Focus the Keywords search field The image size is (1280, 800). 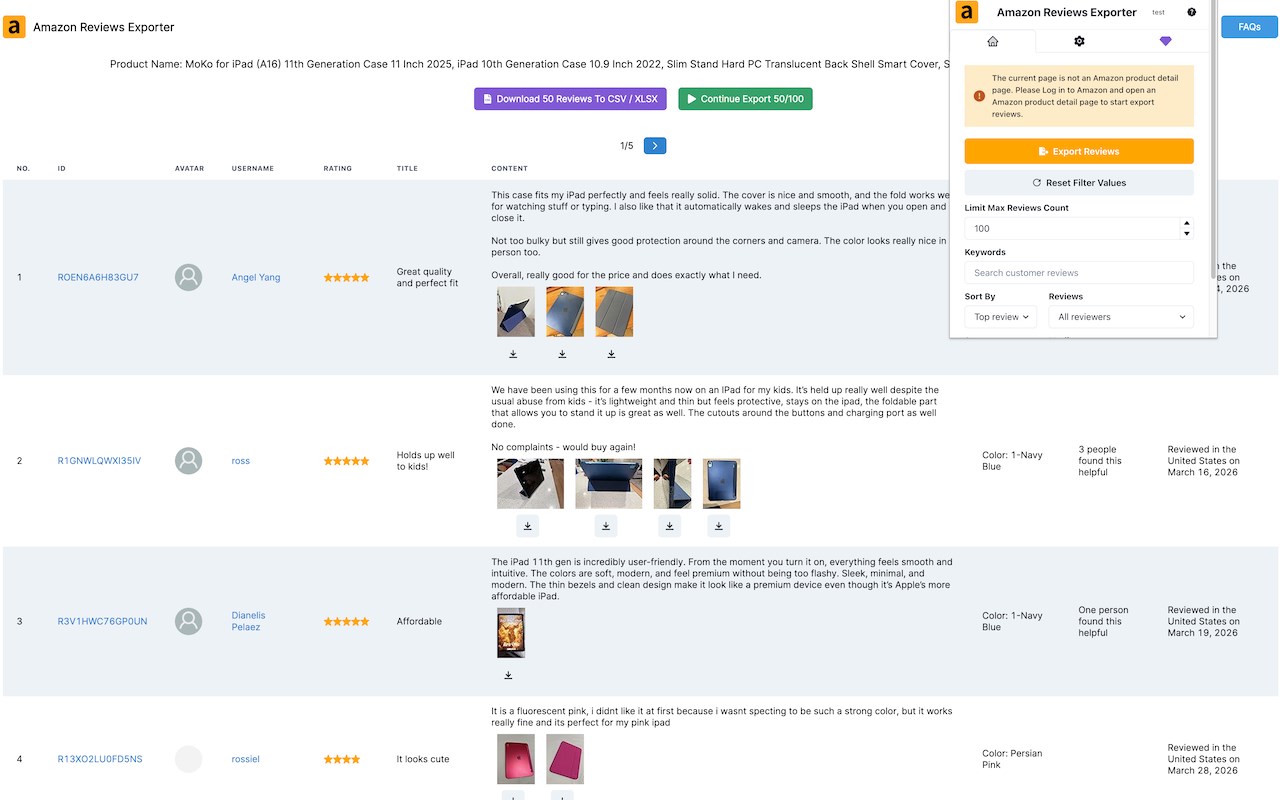click(1079, 272)
